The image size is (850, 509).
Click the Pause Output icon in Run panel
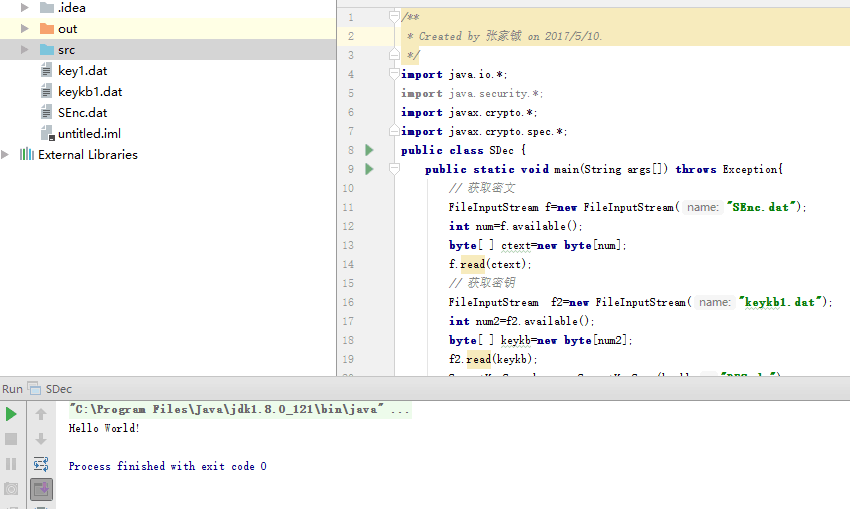pyautogui.click(x=11, y=464)
